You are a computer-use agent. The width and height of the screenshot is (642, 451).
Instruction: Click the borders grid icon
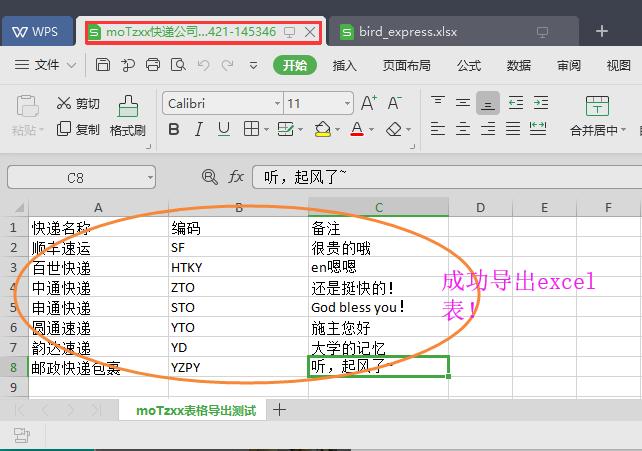coord(251,129)
